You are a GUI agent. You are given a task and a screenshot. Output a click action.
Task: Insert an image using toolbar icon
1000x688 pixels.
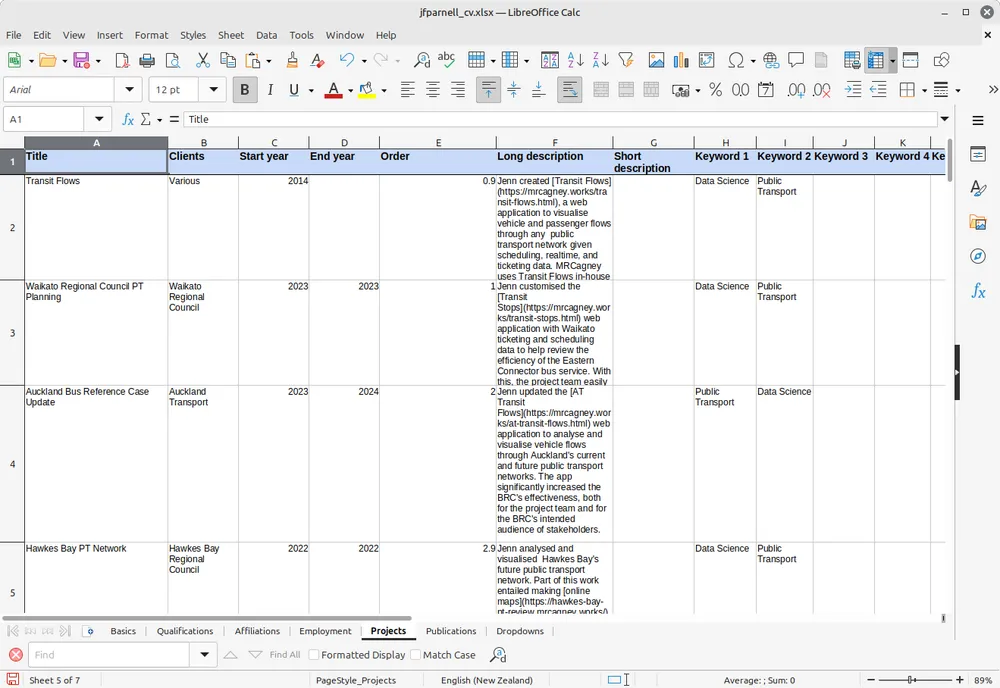656,61
